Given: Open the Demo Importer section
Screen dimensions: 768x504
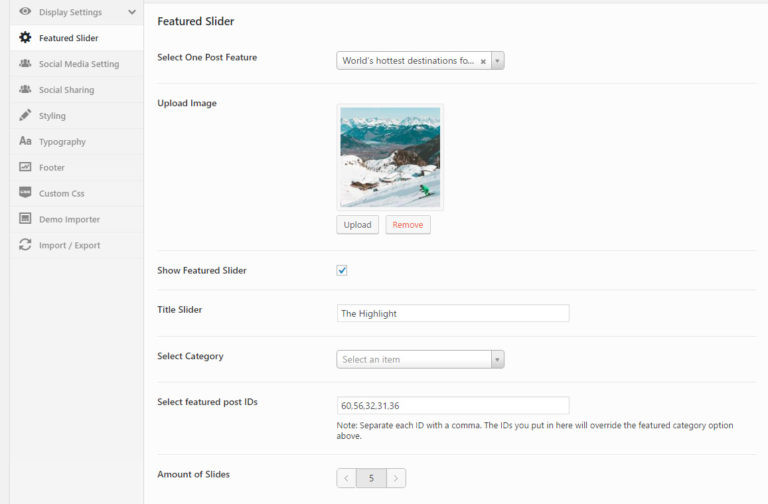Looking at the screenshot, I should 76,219.
